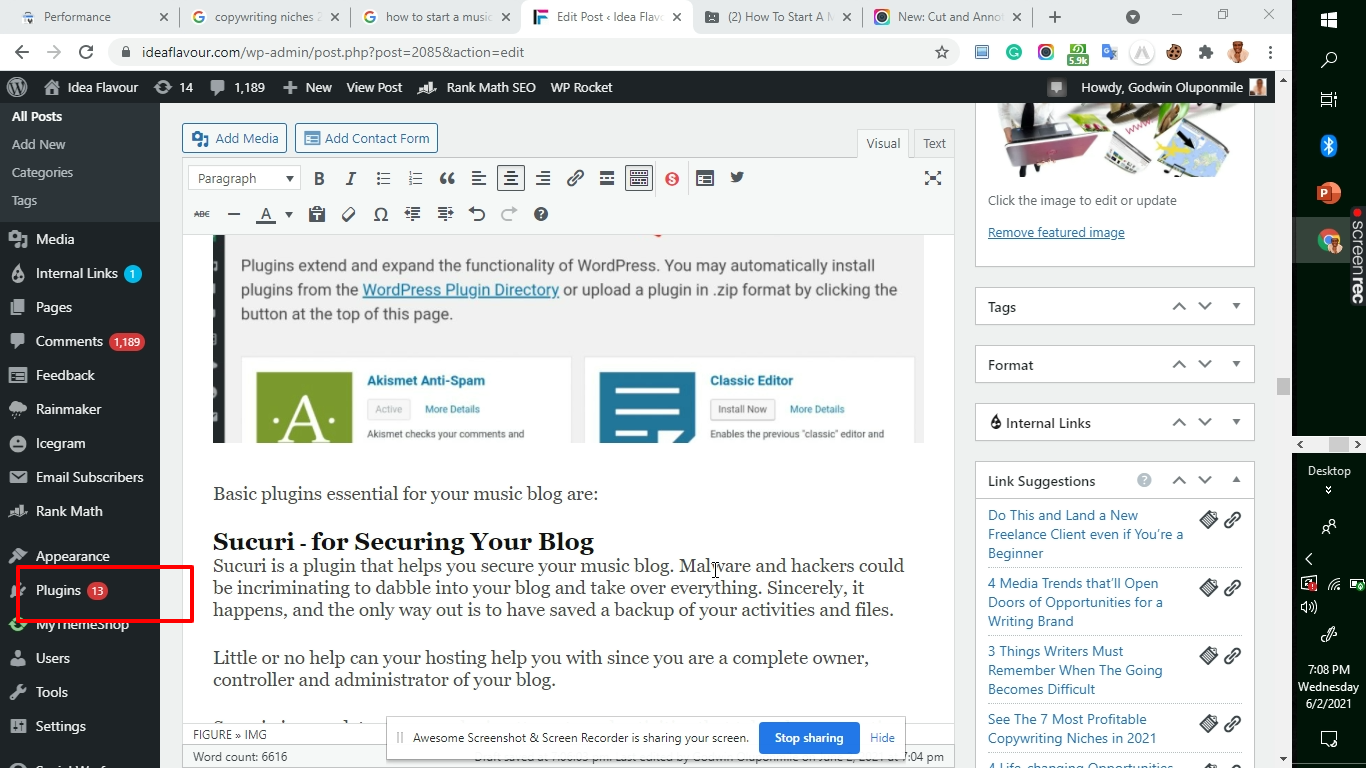Click the Twitter bird toolbar icon
This screenshot has width=1366, height=768.
737,177
